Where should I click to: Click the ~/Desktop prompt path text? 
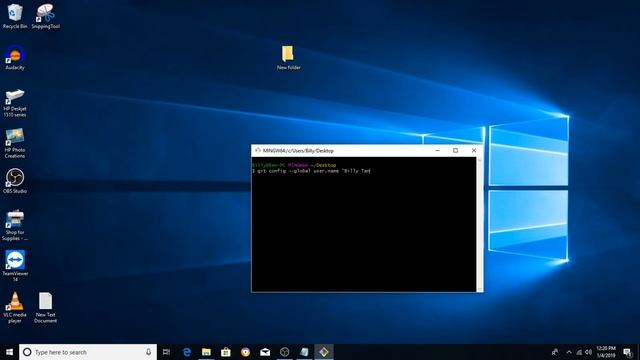click(x=323, y=165)
